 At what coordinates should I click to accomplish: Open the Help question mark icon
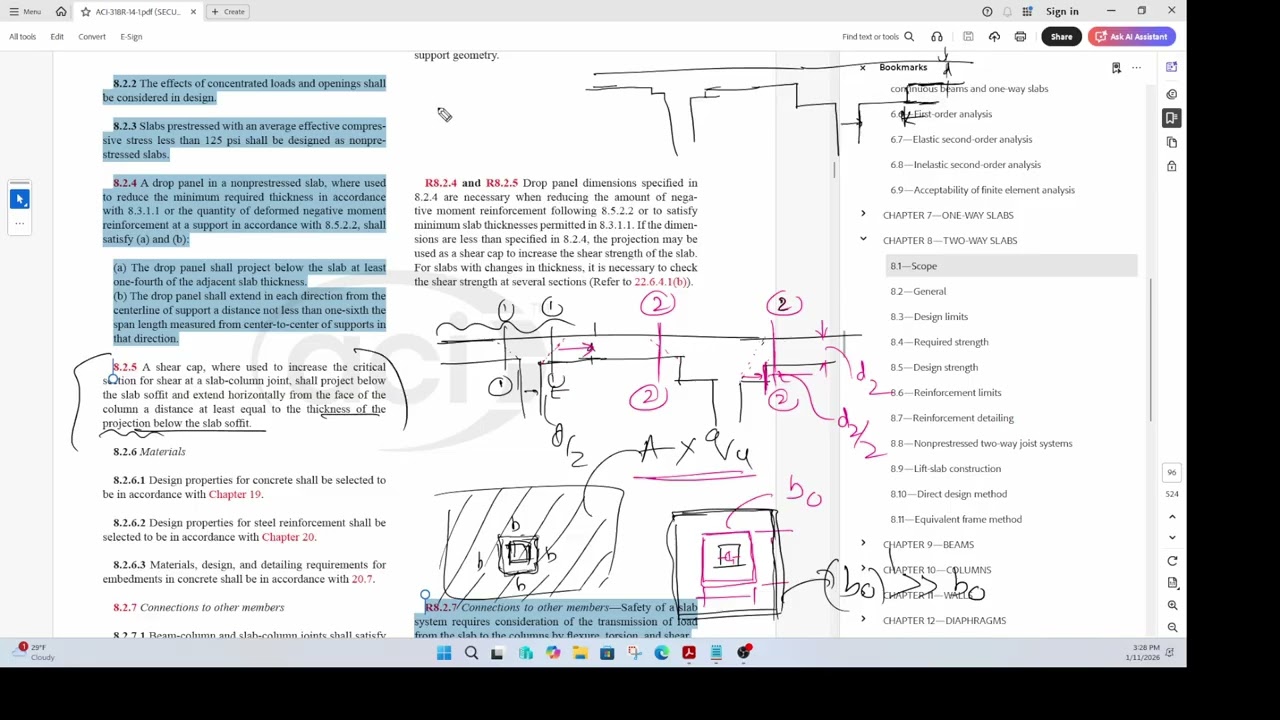987,11
